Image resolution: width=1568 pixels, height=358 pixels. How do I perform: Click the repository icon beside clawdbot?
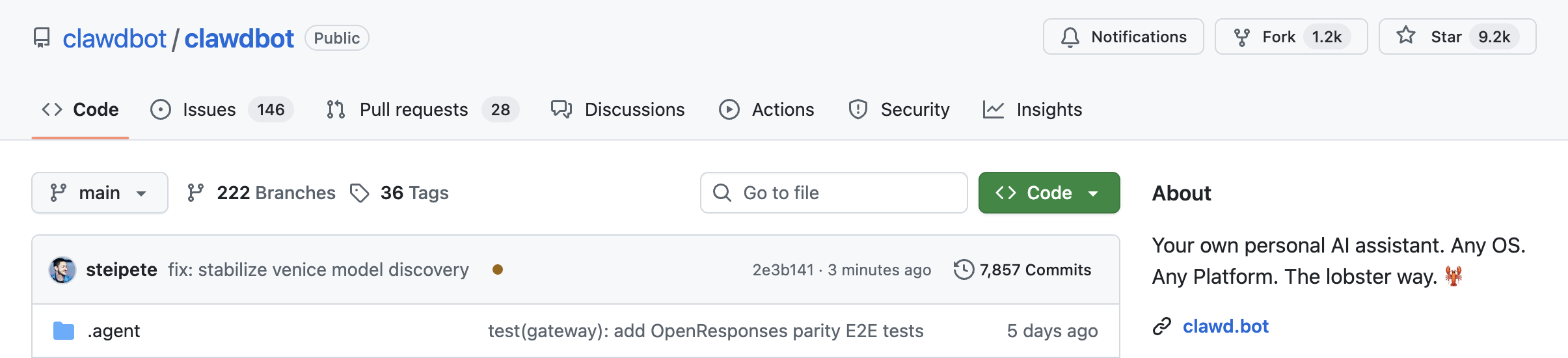[x=42, y=38]
